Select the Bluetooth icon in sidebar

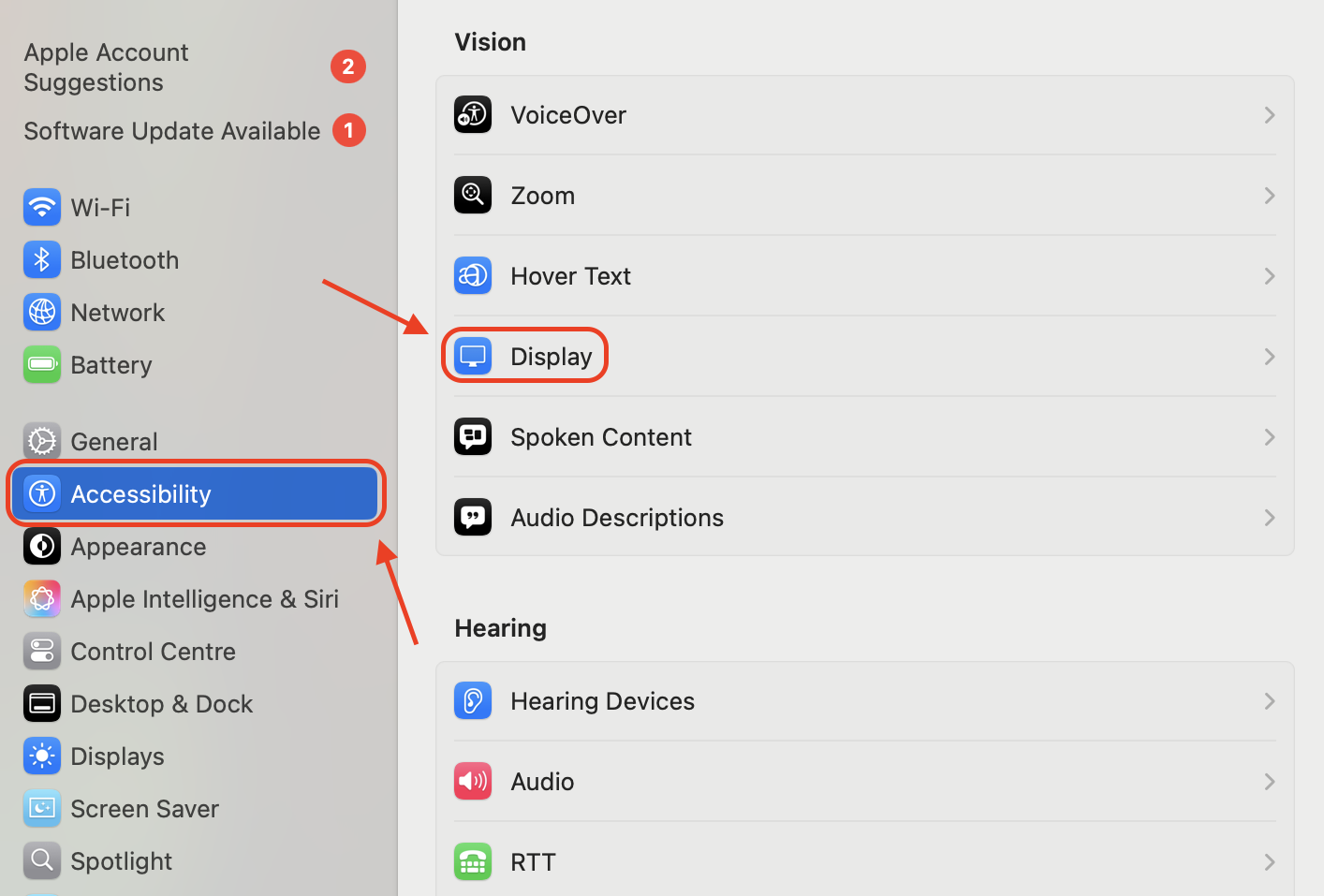(x=41, y=259)
